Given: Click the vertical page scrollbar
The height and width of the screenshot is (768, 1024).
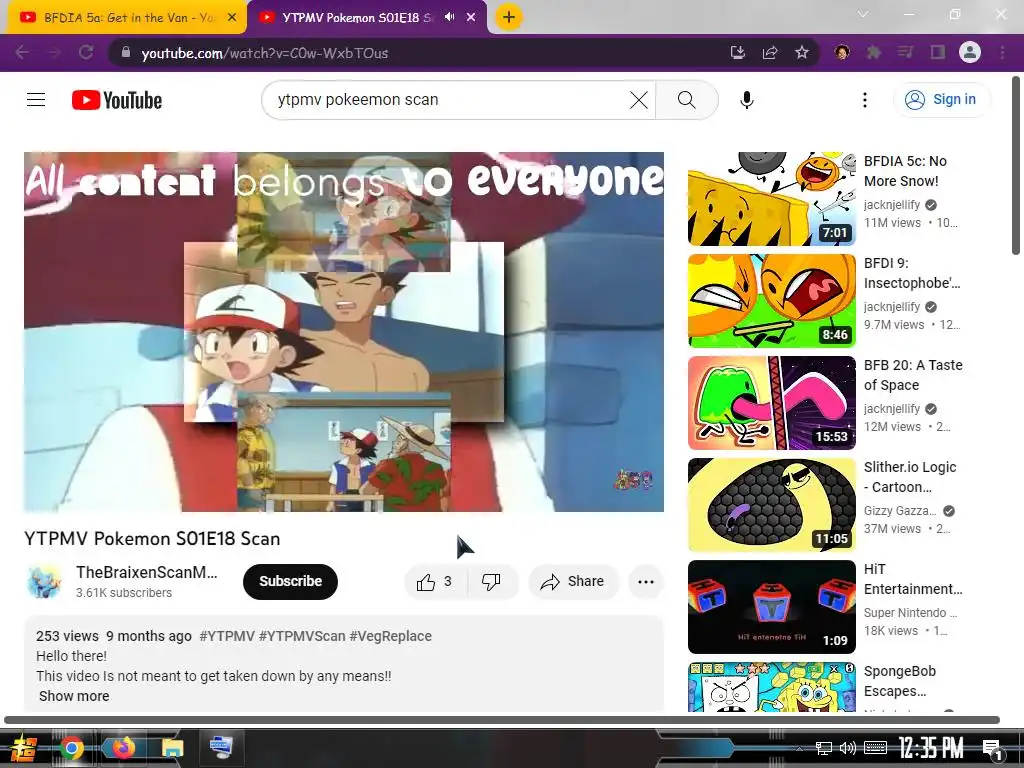Looking at the screenshot, I should (1016, 166).
